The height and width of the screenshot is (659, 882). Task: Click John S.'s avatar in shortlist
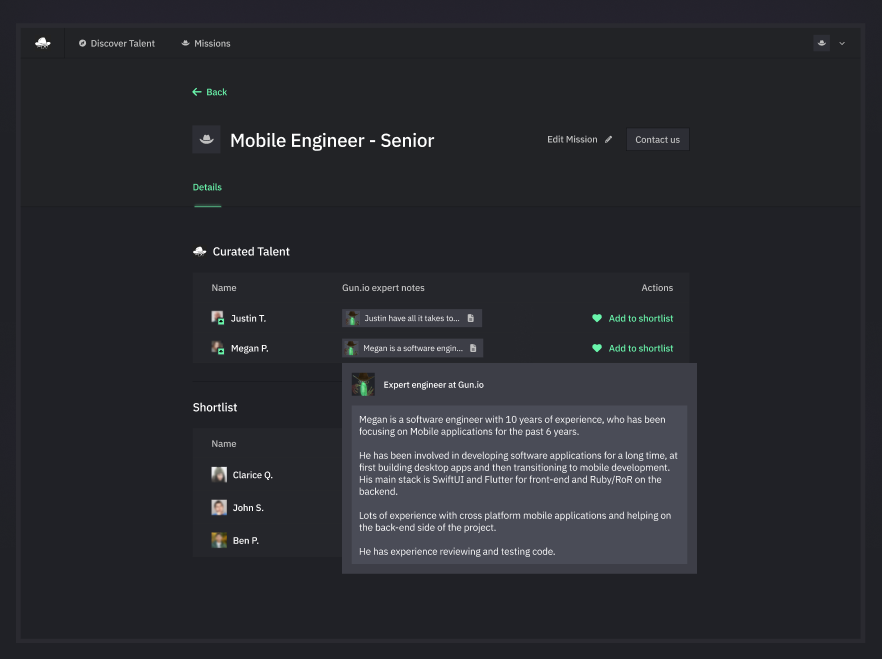coord(219,508)
